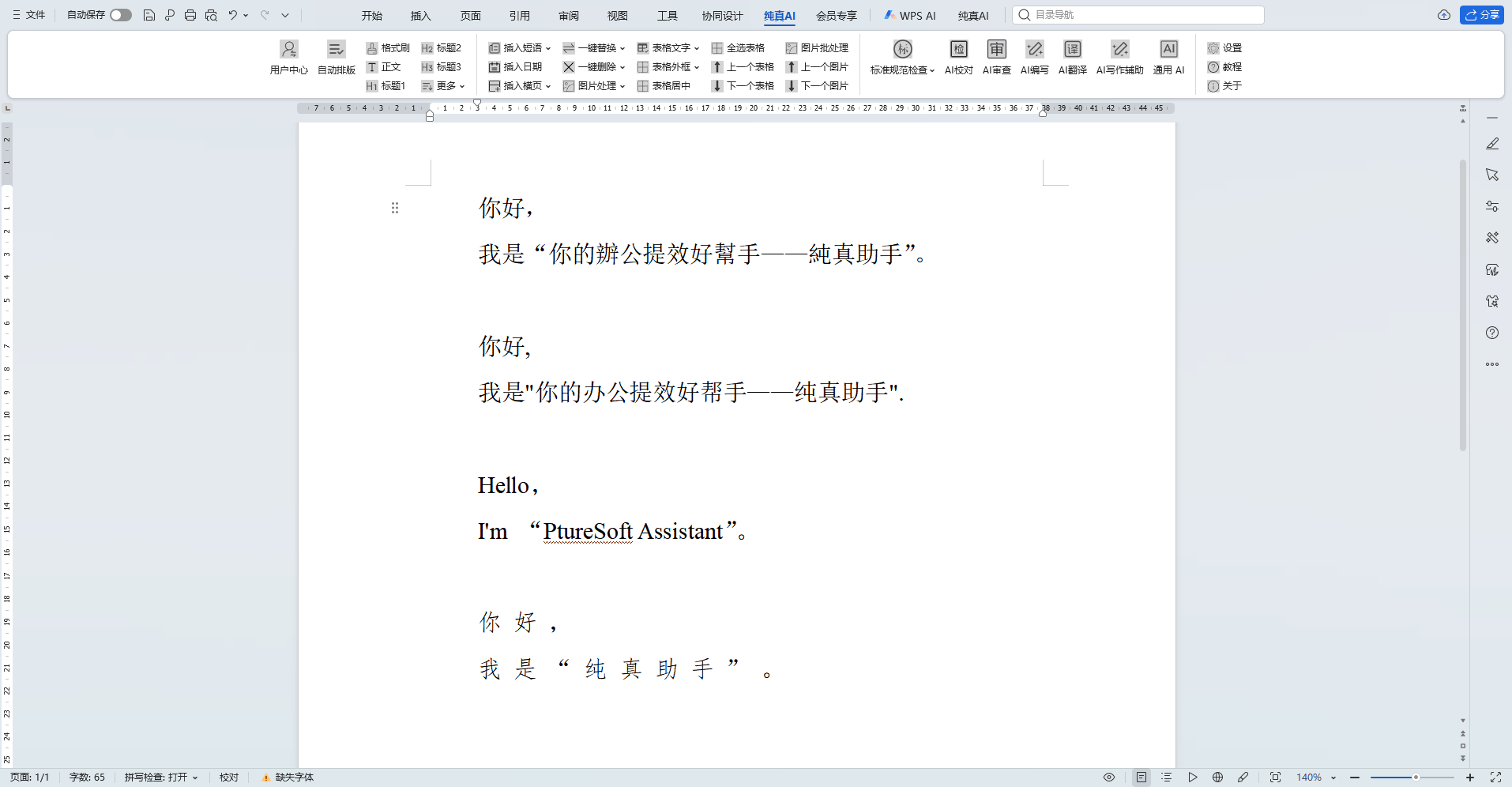Switch to page layout view icon
The height and width of the screenshot is (787, 1512).
click(1142, 778)
